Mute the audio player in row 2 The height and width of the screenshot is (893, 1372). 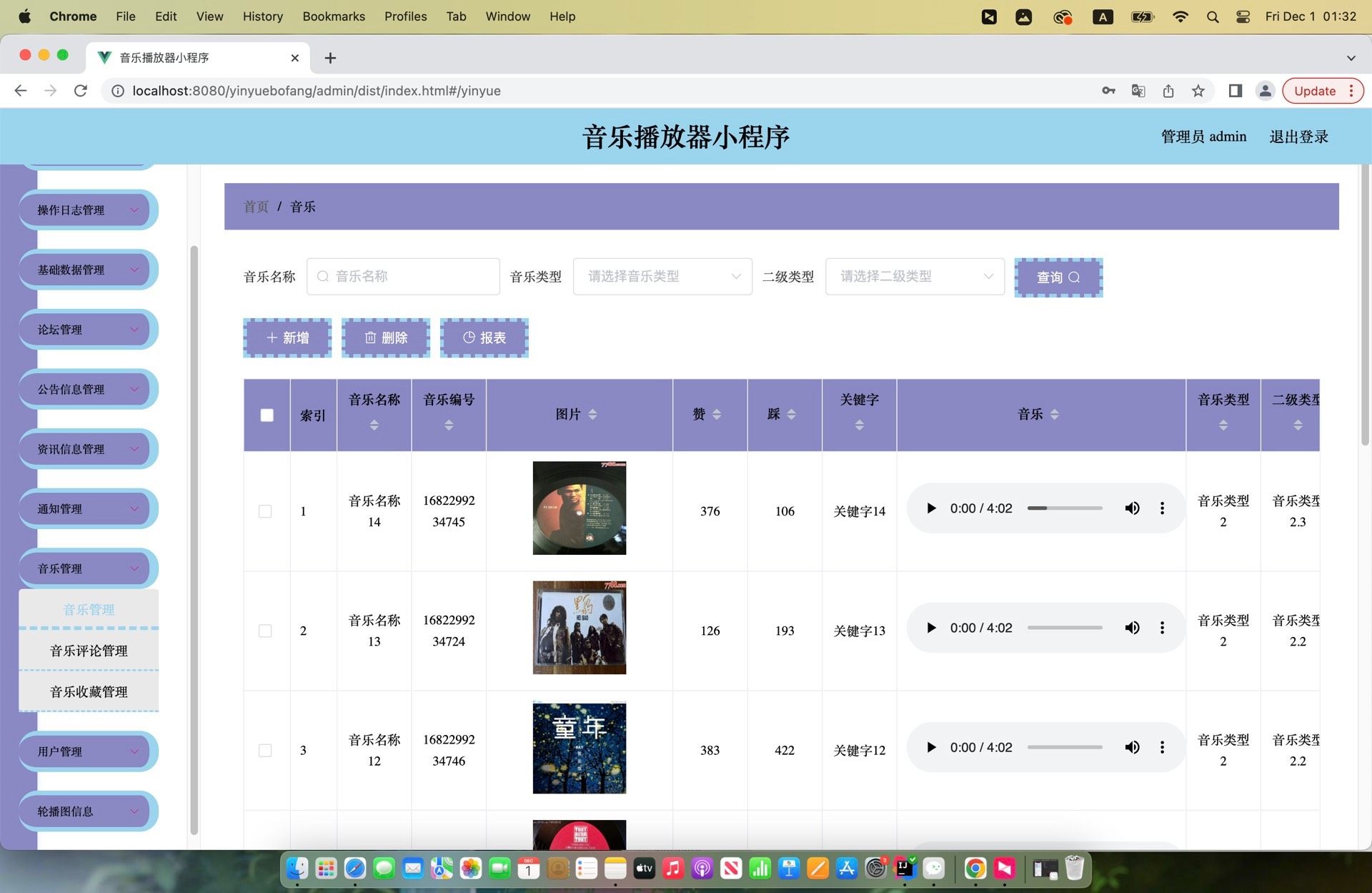point(1132,628)
